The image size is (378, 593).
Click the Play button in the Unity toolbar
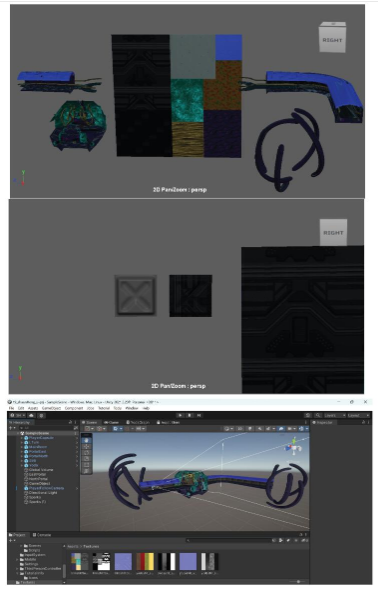(180, 415)
